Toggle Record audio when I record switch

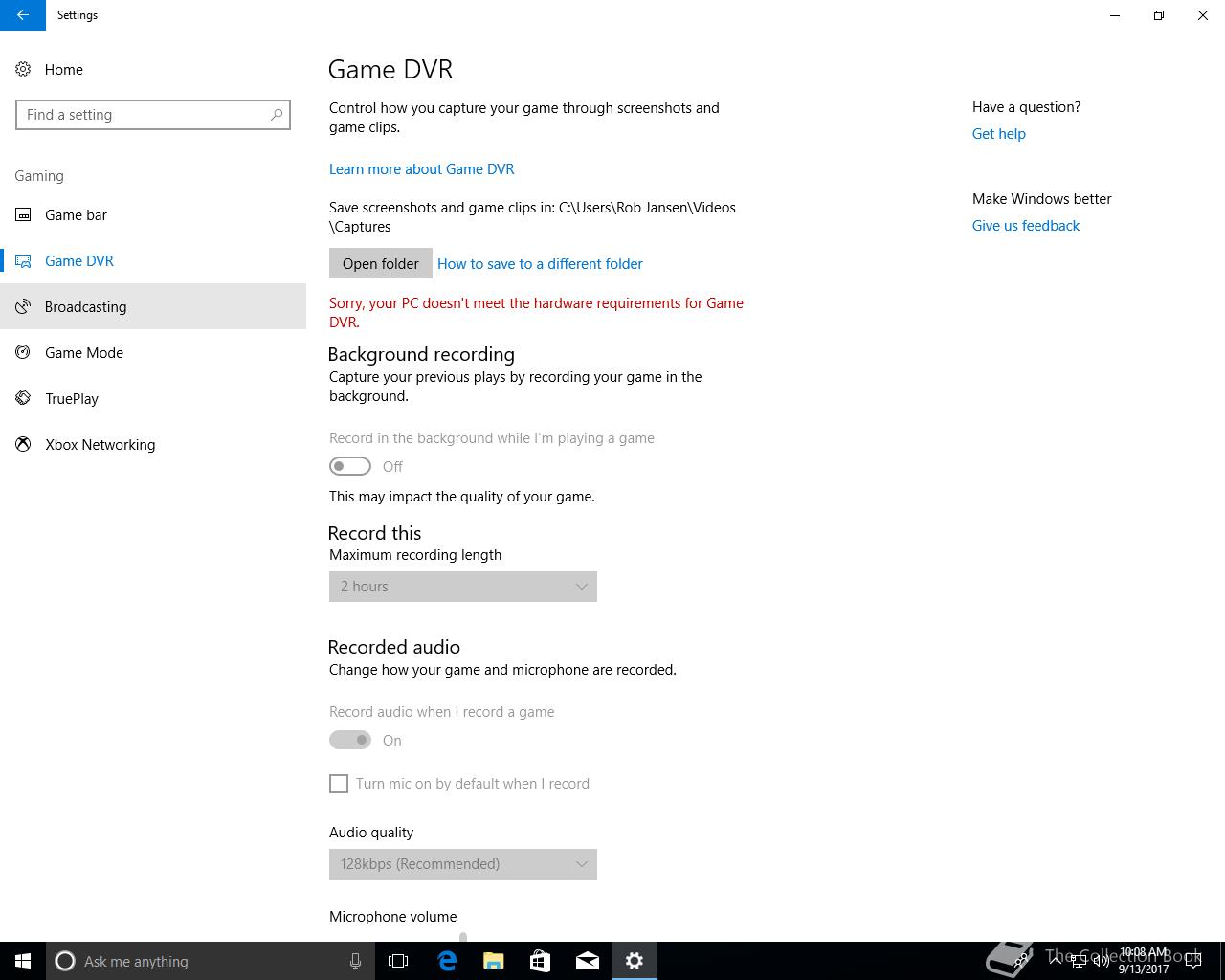point(350,740)
